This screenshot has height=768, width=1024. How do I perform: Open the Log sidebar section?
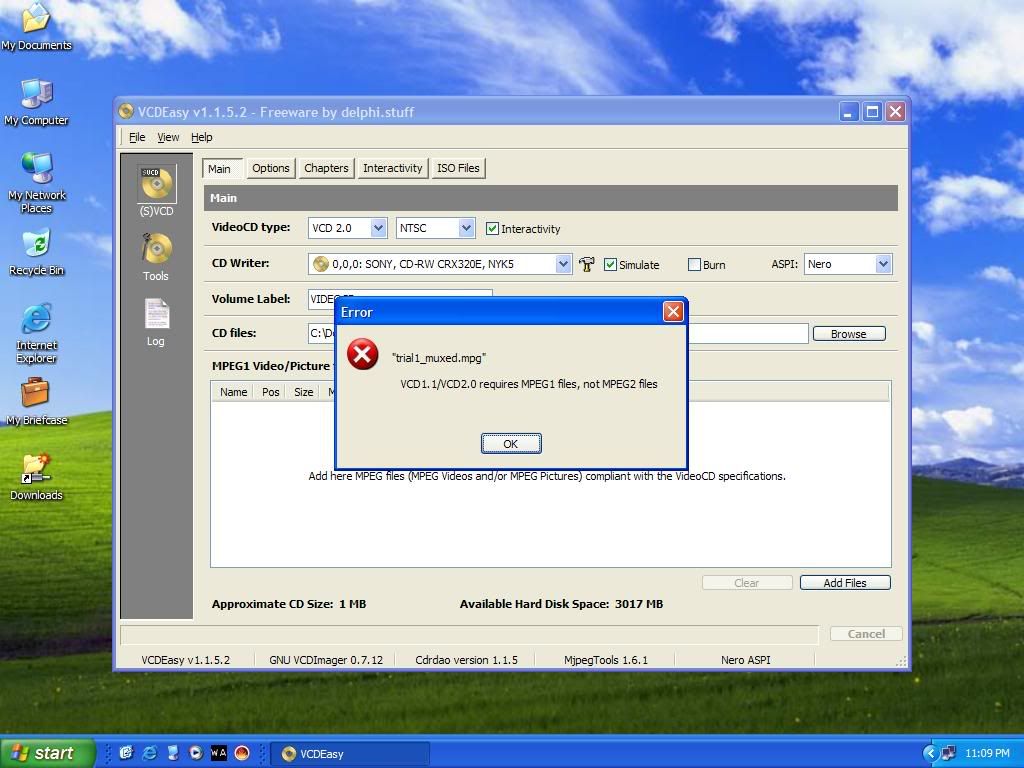pyautogui.click(x=155, y=322)
